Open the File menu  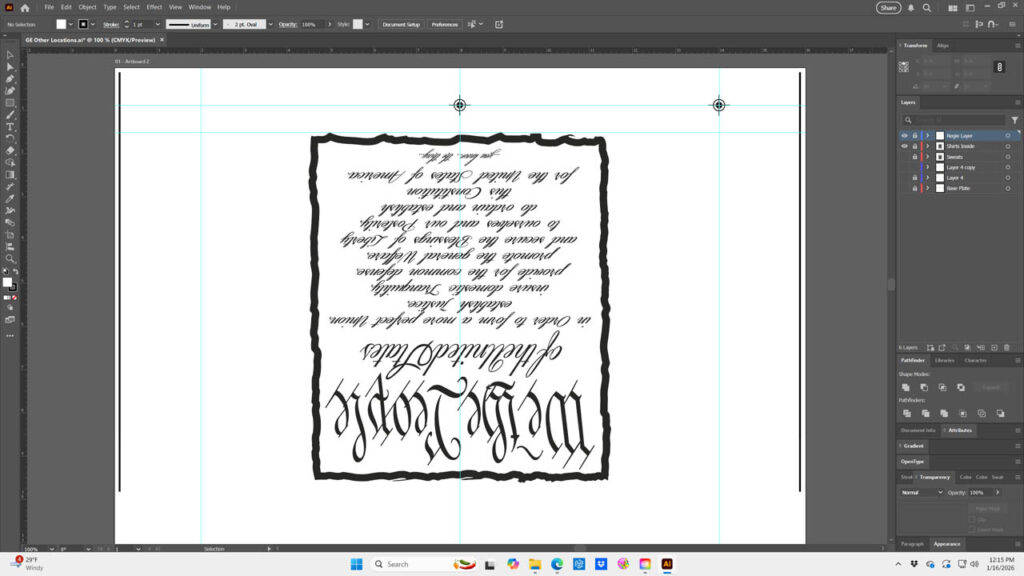tap(49, 7)
